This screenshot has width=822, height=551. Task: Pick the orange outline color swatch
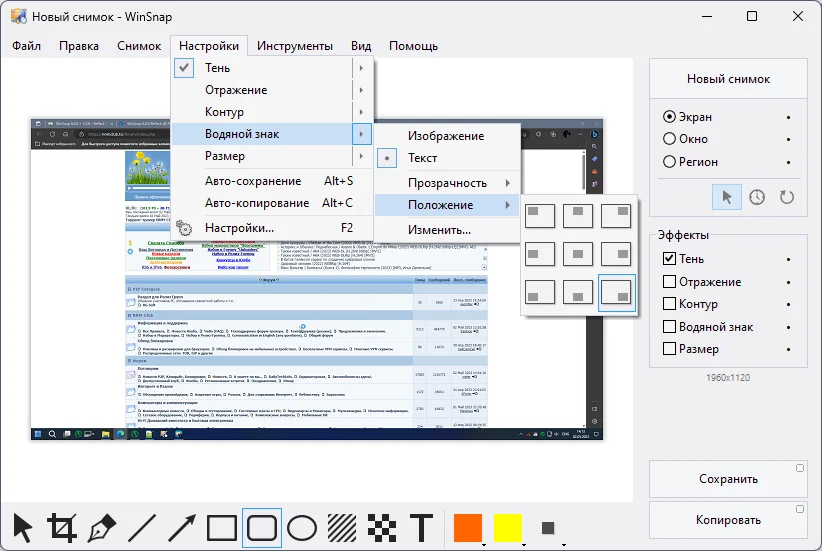click(x=468, y=528)
